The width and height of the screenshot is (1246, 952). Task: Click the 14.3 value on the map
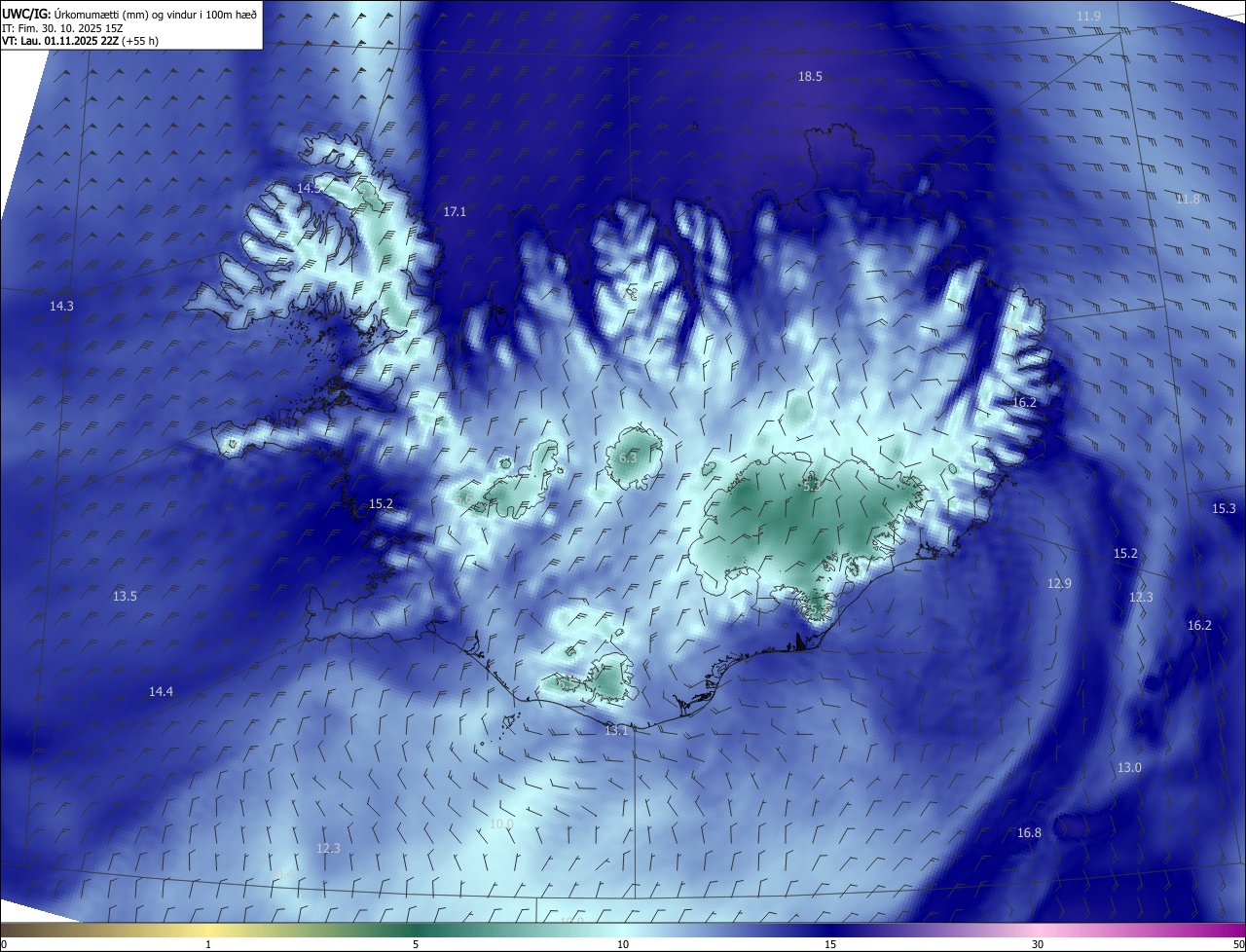[x=61, y=306]
